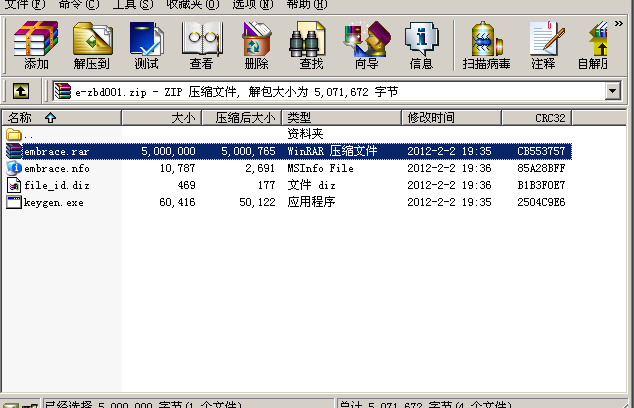634x408 pixels.
Task: Click the 自解压 (SFX) toolbar icon
Action: [x=593, y=45]
